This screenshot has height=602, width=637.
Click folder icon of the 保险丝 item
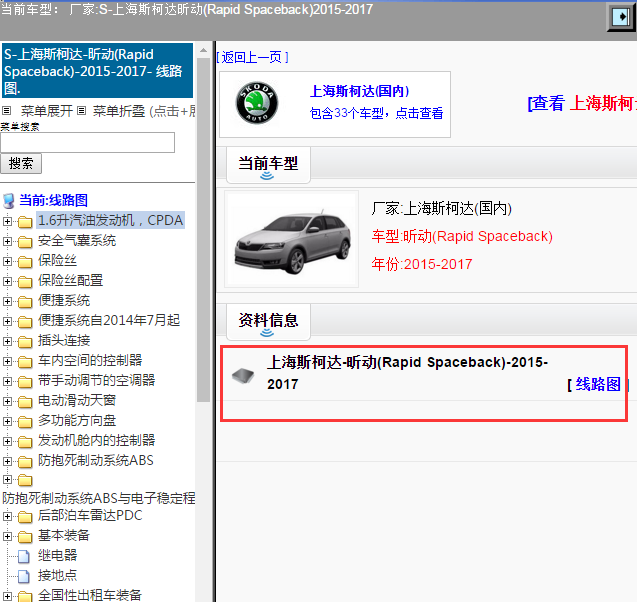click(25, 262)
